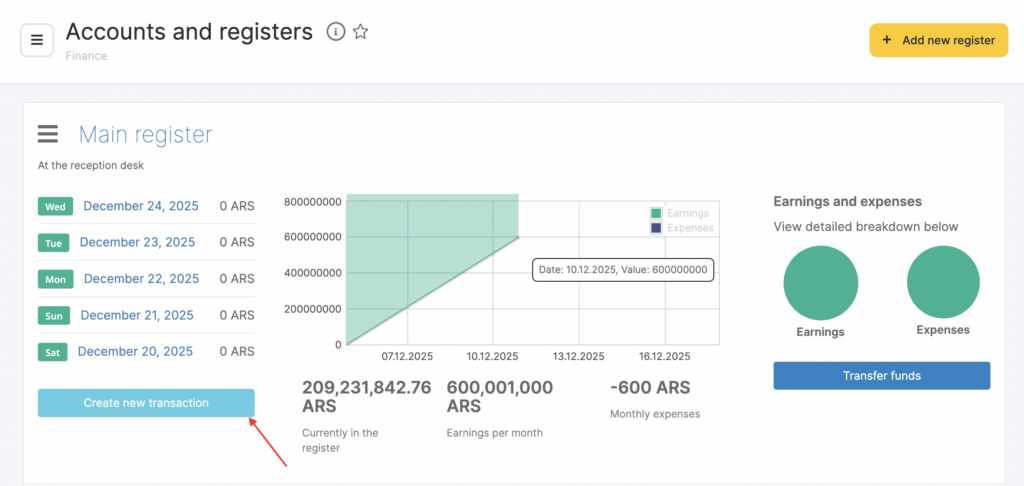Click Add new register button

pos(938,41)
